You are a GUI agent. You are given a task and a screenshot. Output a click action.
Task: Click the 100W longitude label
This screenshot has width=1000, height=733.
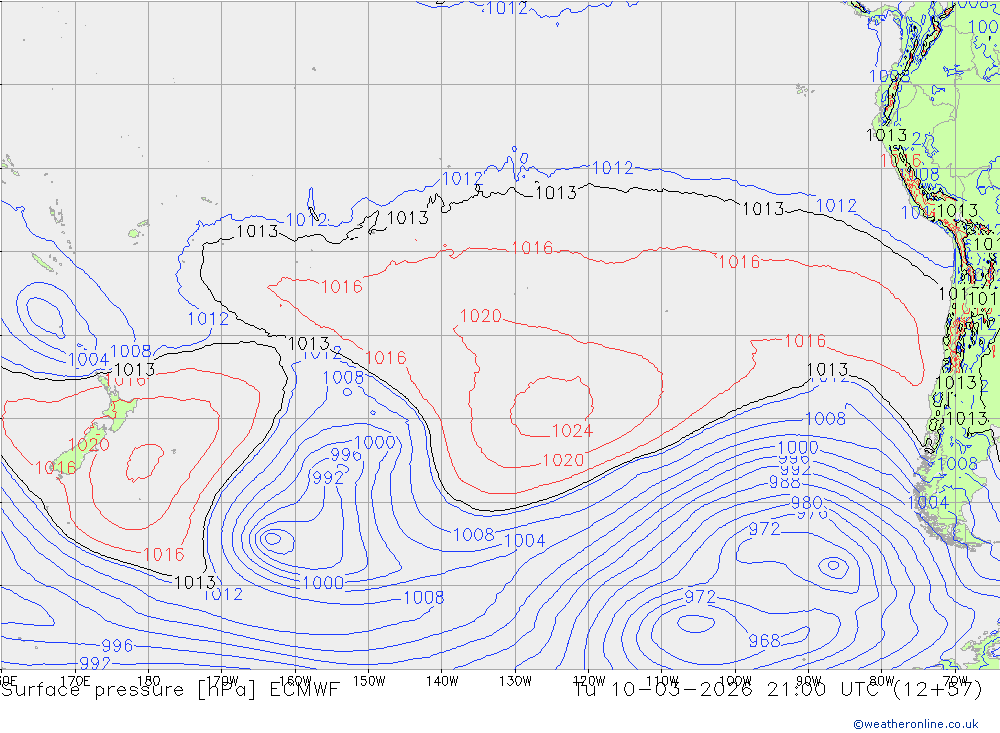pos(735,681)
